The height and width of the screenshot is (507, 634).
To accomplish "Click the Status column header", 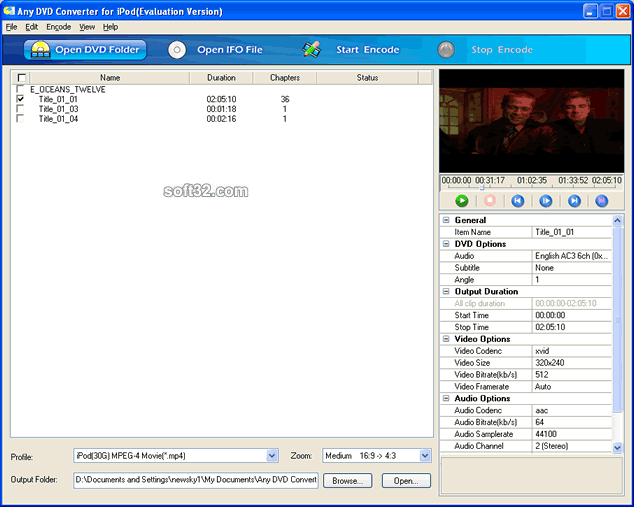I will pos(367,78).
